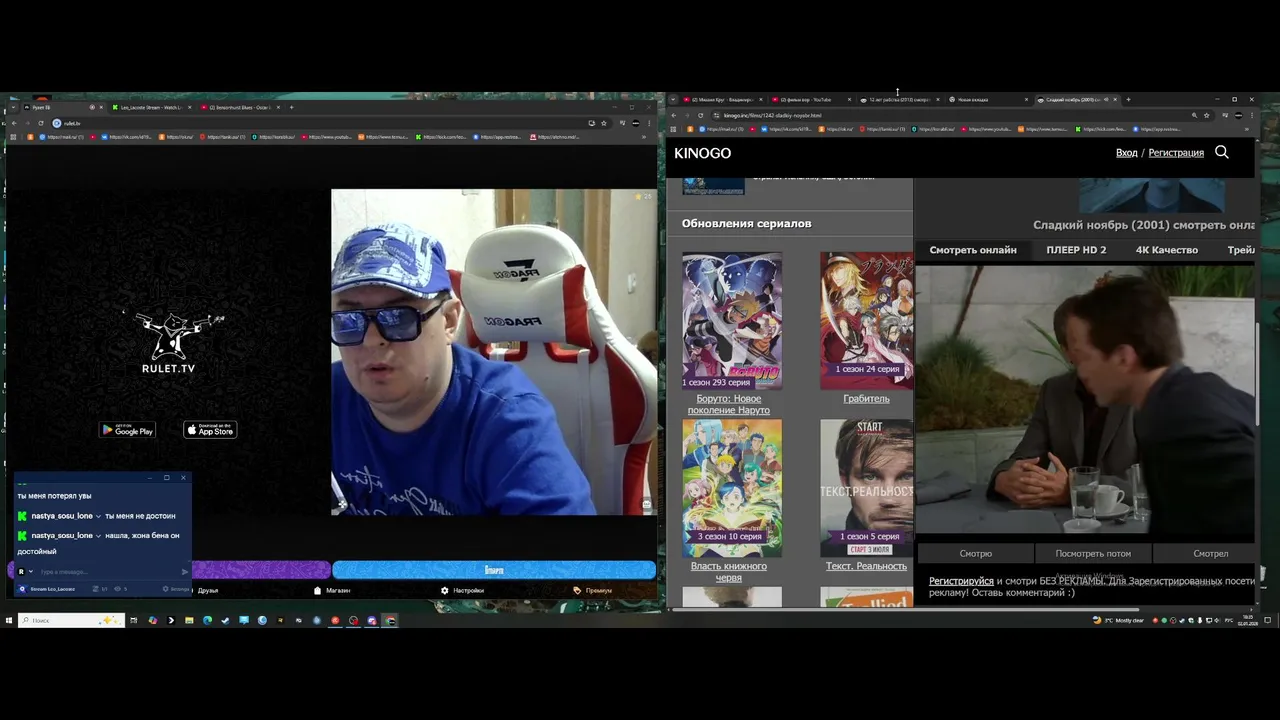1280x720 pixels.
Task: Reload page in right Kinogo browser
Action: pyautogui.click(x=700, y=115)
